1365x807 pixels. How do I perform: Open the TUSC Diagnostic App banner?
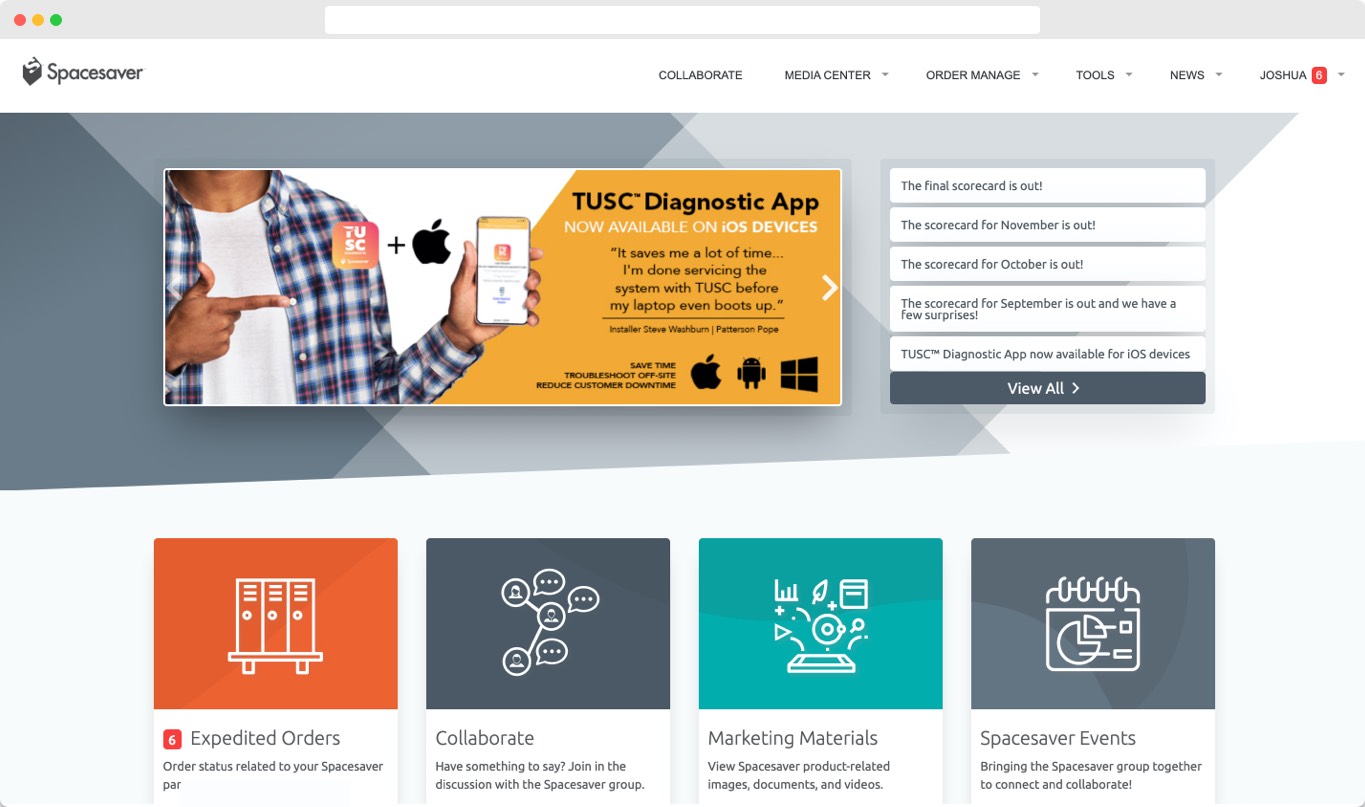click(x=503, y=287)
